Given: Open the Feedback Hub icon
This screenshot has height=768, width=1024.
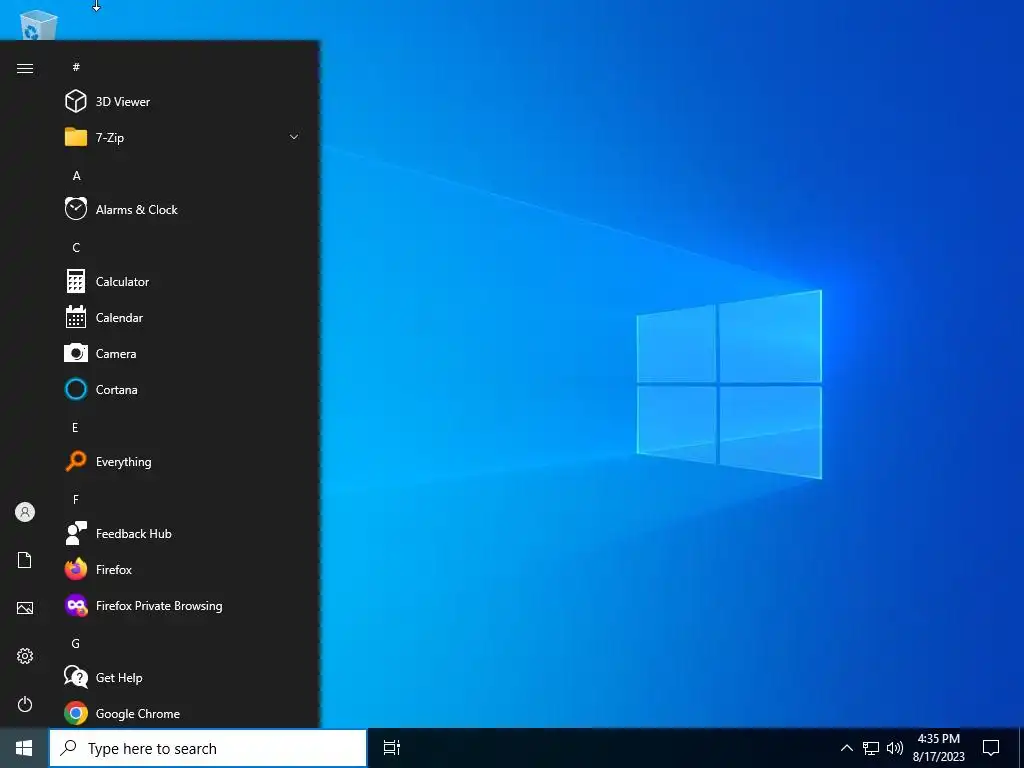Looking at the screenshot, I should pyautogui.click(x=76, y=533).
